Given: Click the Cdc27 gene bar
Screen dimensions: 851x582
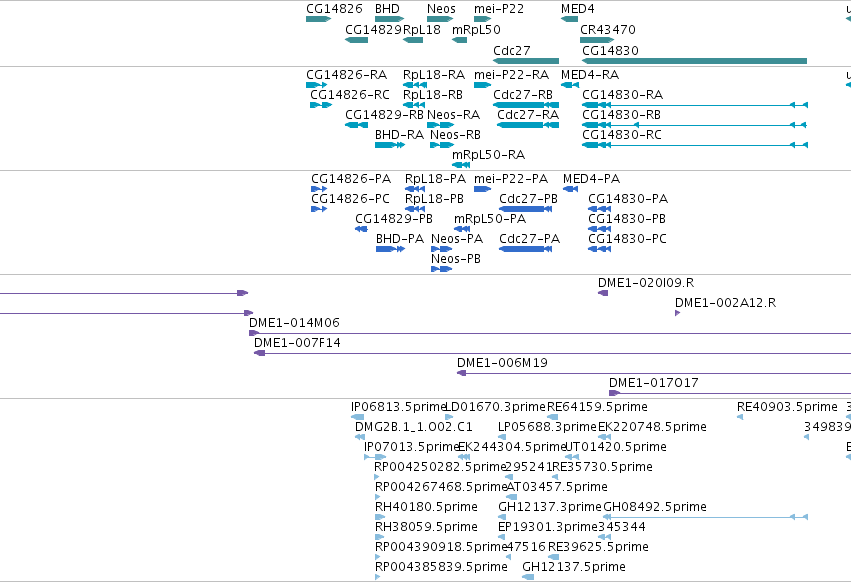Looking at the screenshot, I should point(526,61).
